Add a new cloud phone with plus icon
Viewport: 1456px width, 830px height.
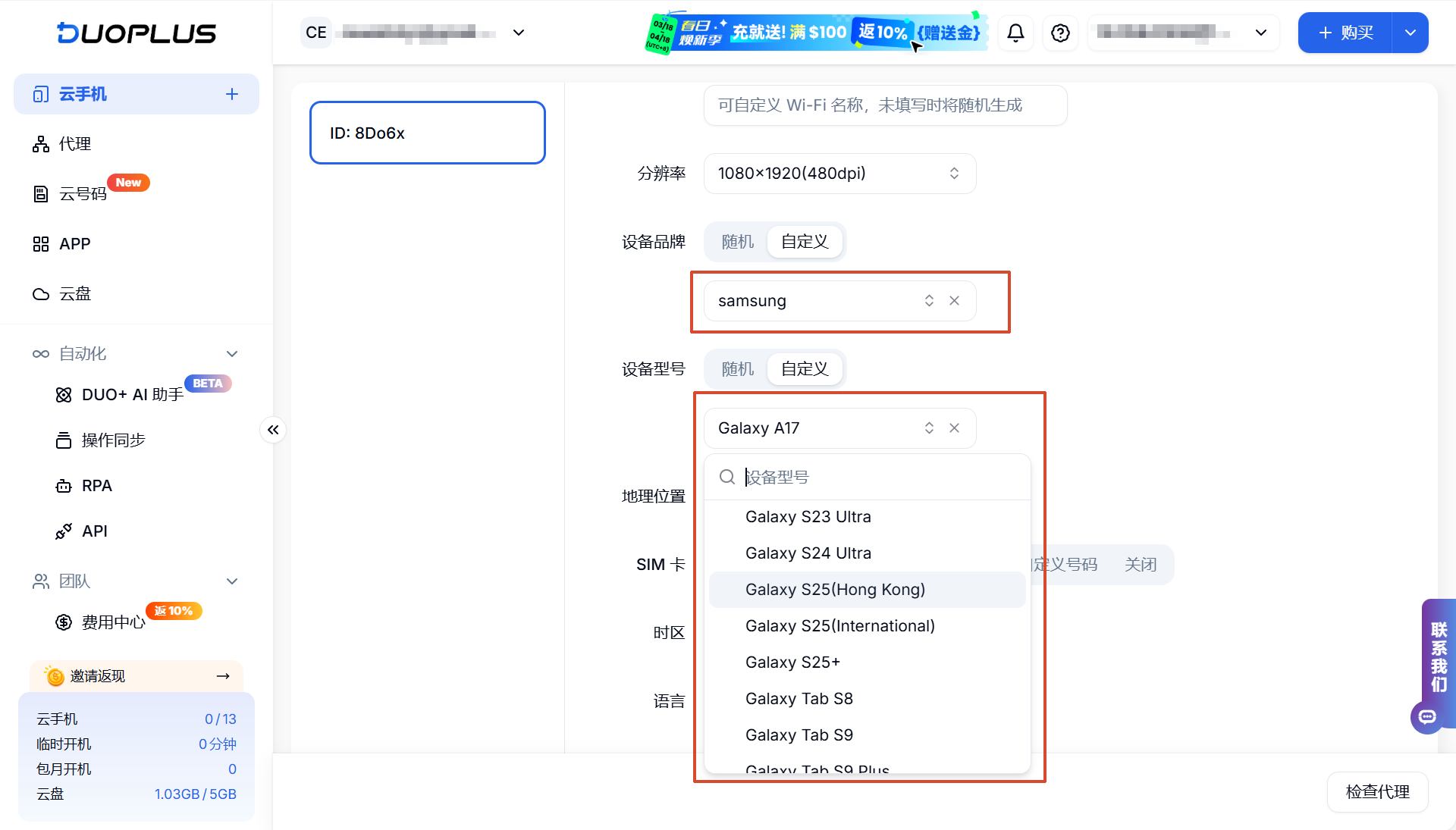(232, 94)
